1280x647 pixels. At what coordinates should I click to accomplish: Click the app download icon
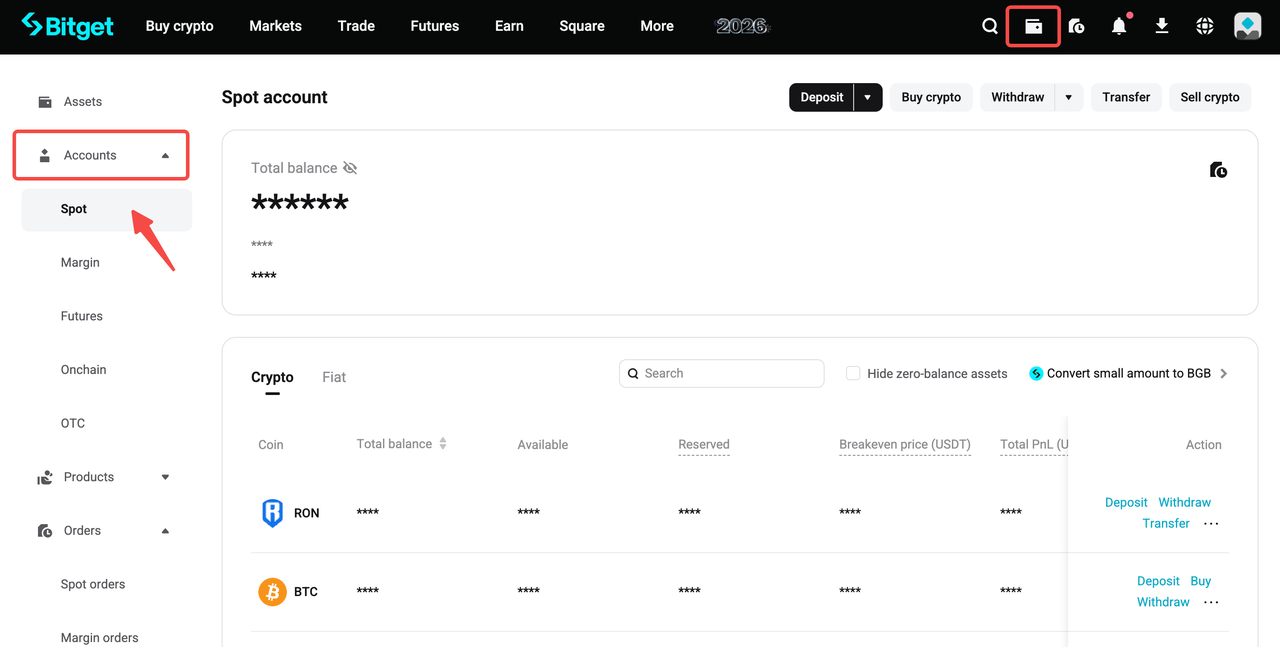click(1162, 26)
